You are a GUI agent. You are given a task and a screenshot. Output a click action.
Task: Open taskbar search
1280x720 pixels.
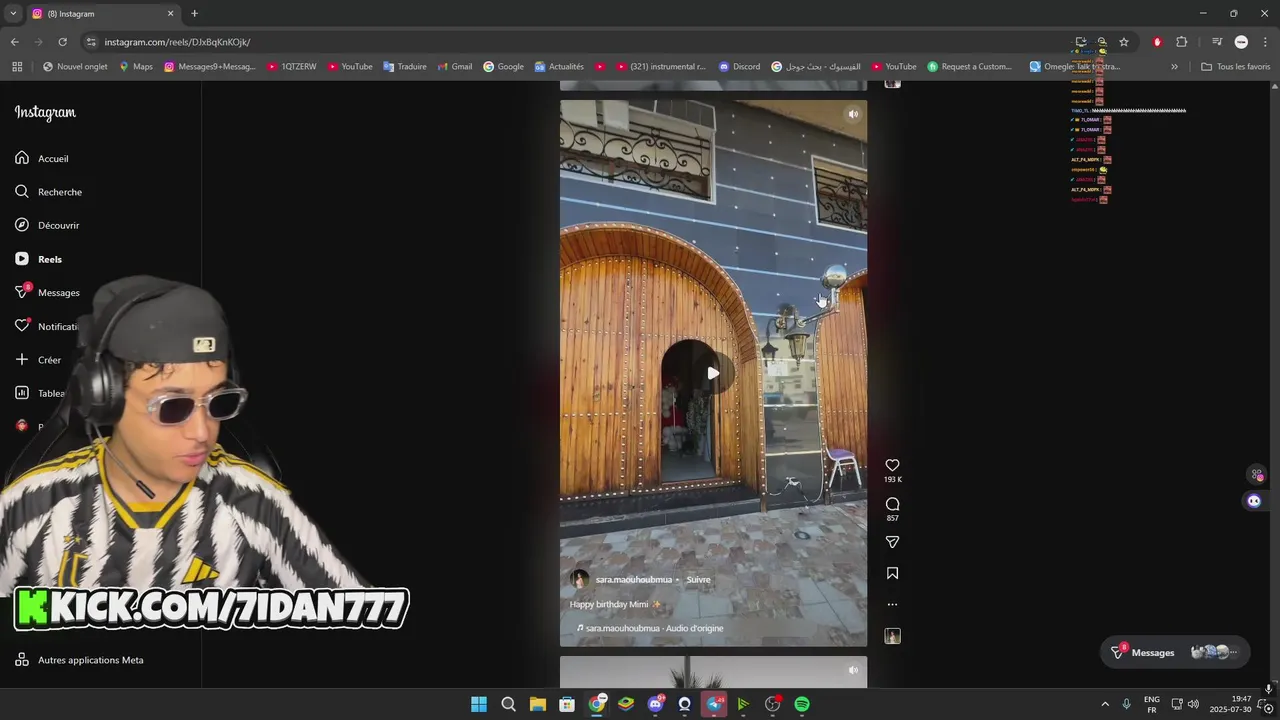click(x=508, y=704)
